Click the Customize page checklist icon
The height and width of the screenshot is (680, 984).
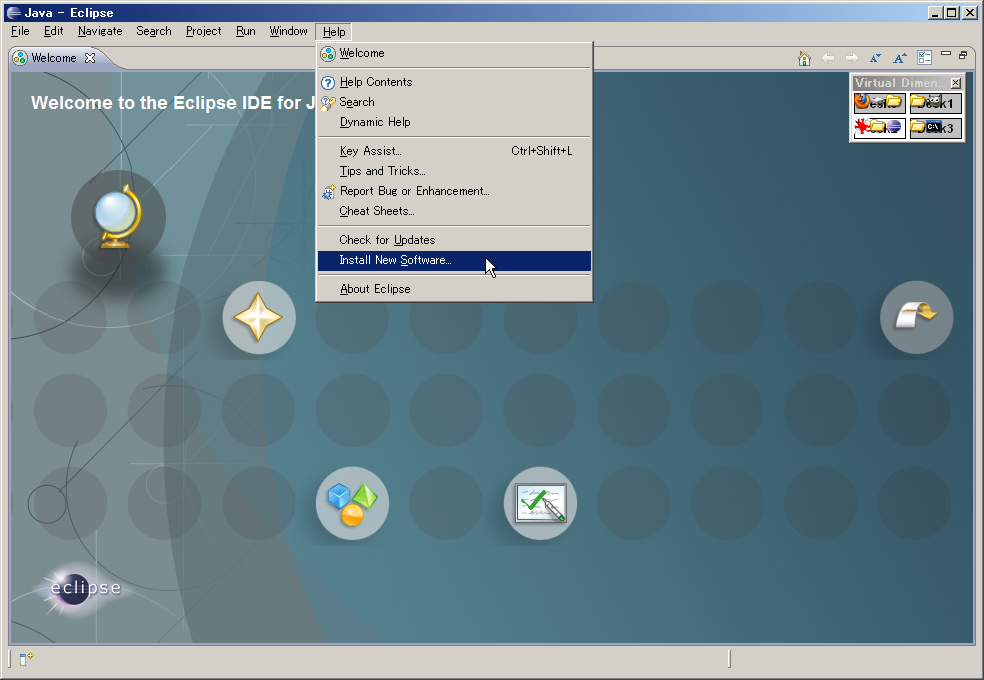[x=924, y=58]
